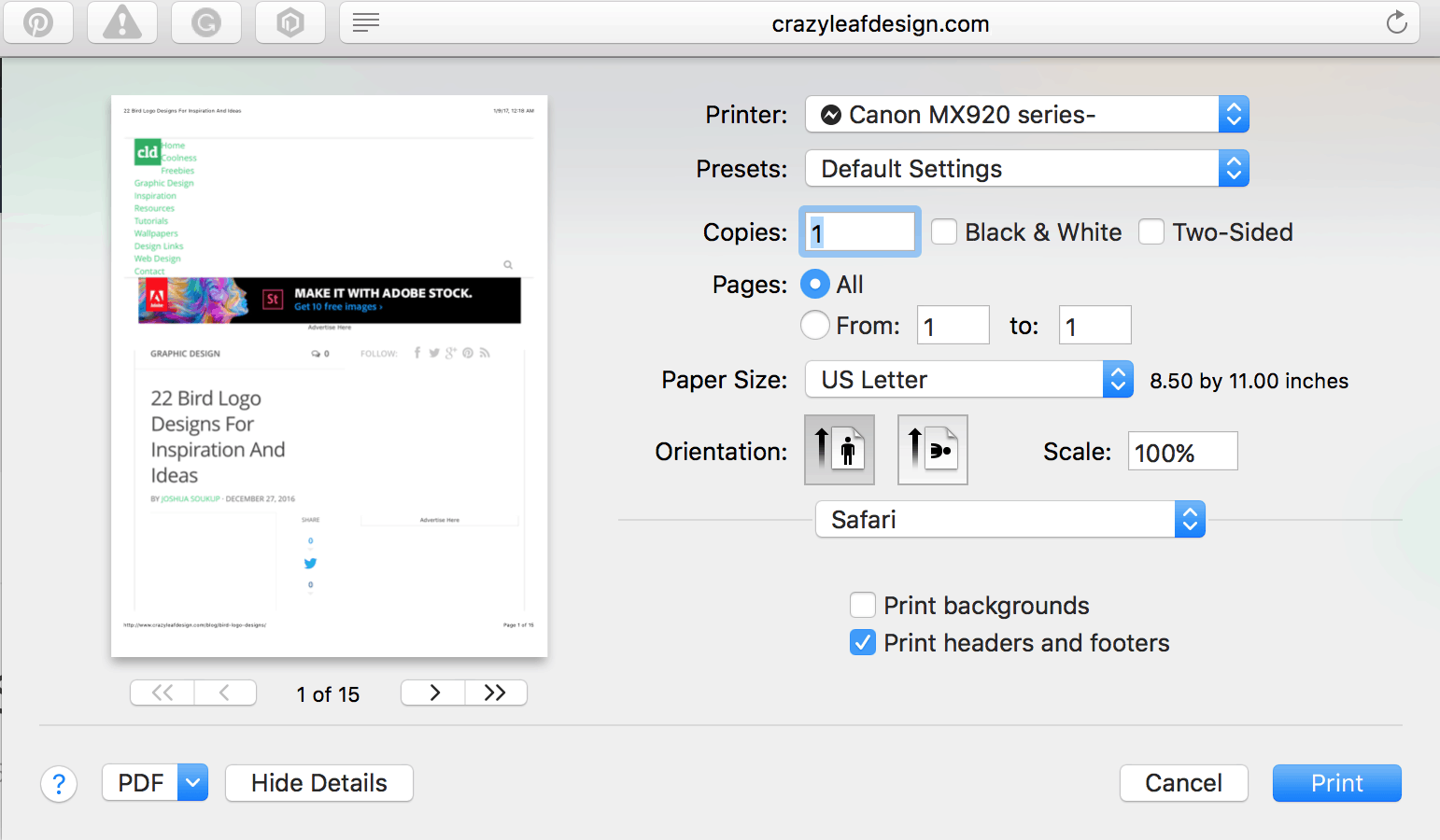Select portrait orientation icon
Viewport: 1440px width, 840px height.
(x=839, y=450)
